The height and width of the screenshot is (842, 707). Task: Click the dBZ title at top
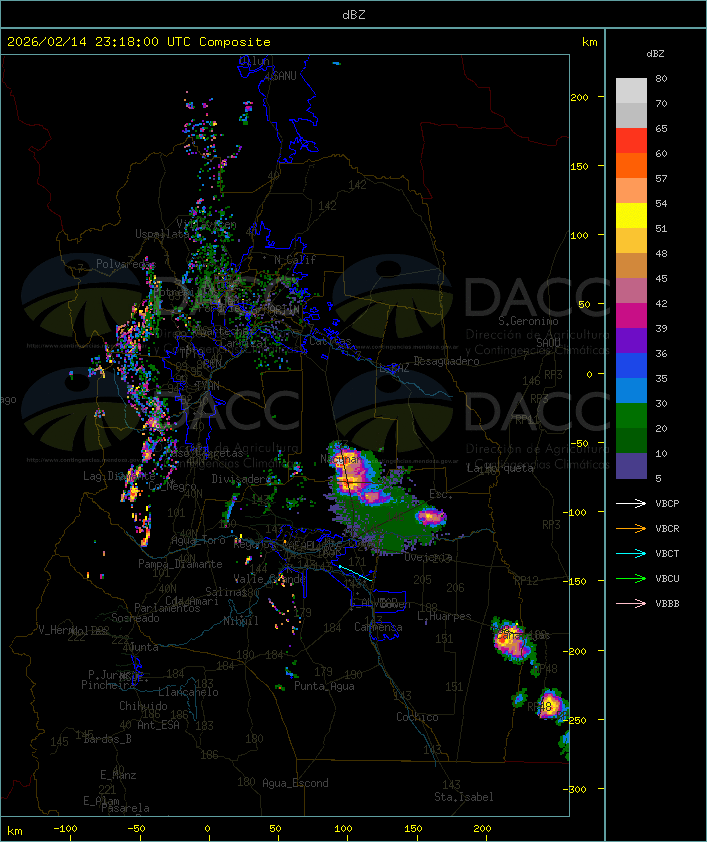(354, 14)
